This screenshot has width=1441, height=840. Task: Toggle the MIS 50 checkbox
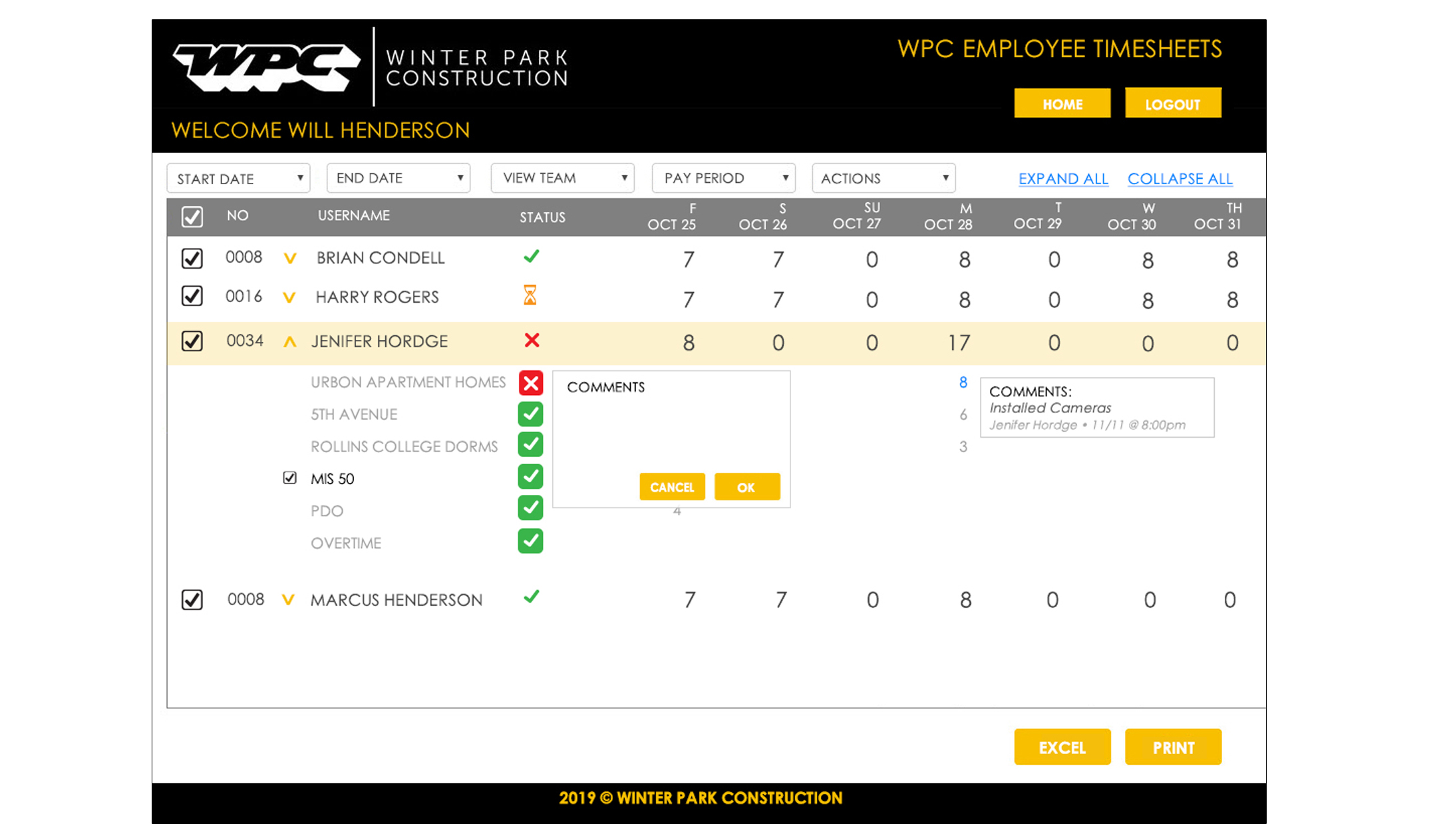click(x=289, y=478)
